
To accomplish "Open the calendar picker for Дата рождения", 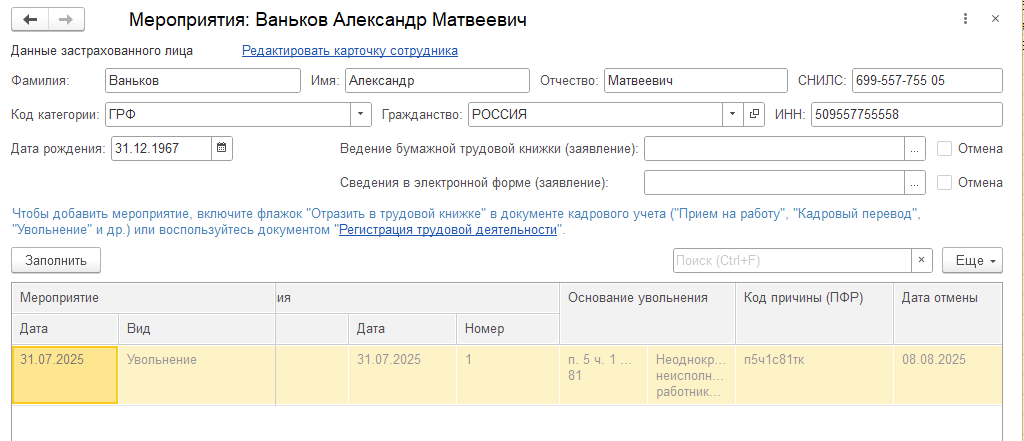I will click(x=221, y=148).
